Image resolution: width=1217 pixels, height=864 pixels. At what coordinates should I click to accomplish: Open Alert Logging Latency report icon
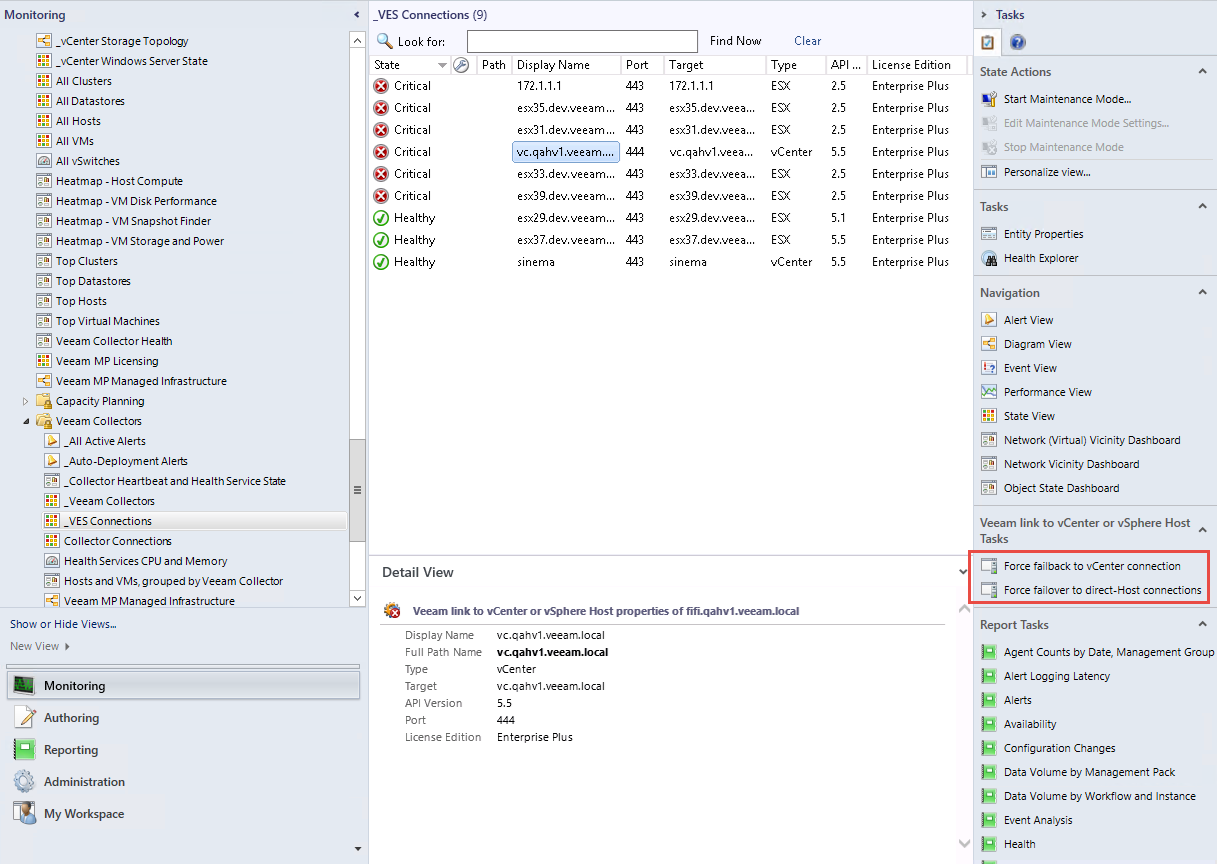click(x=988, y=676)
